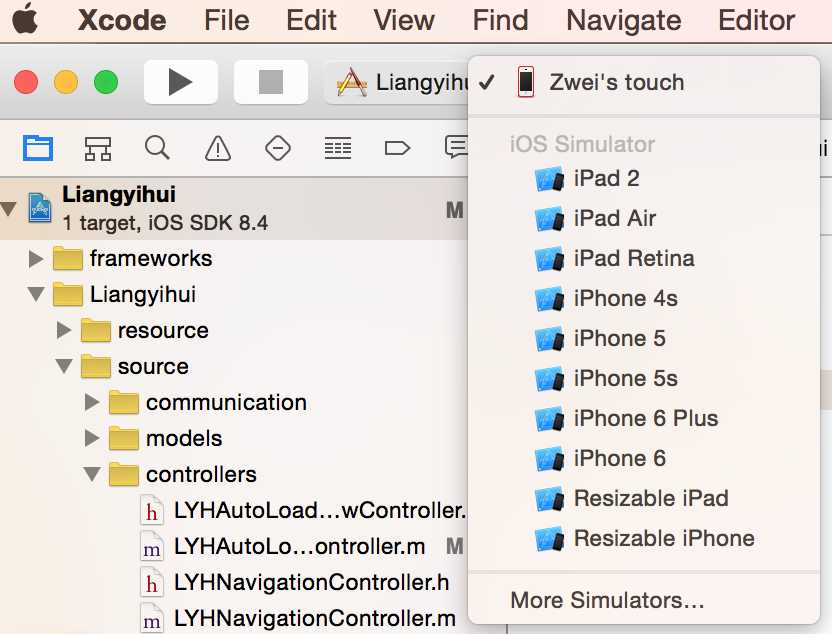Viewport: 832px width, 634px height.
Task: Open the Edit menu
Action: pos(311,20)
